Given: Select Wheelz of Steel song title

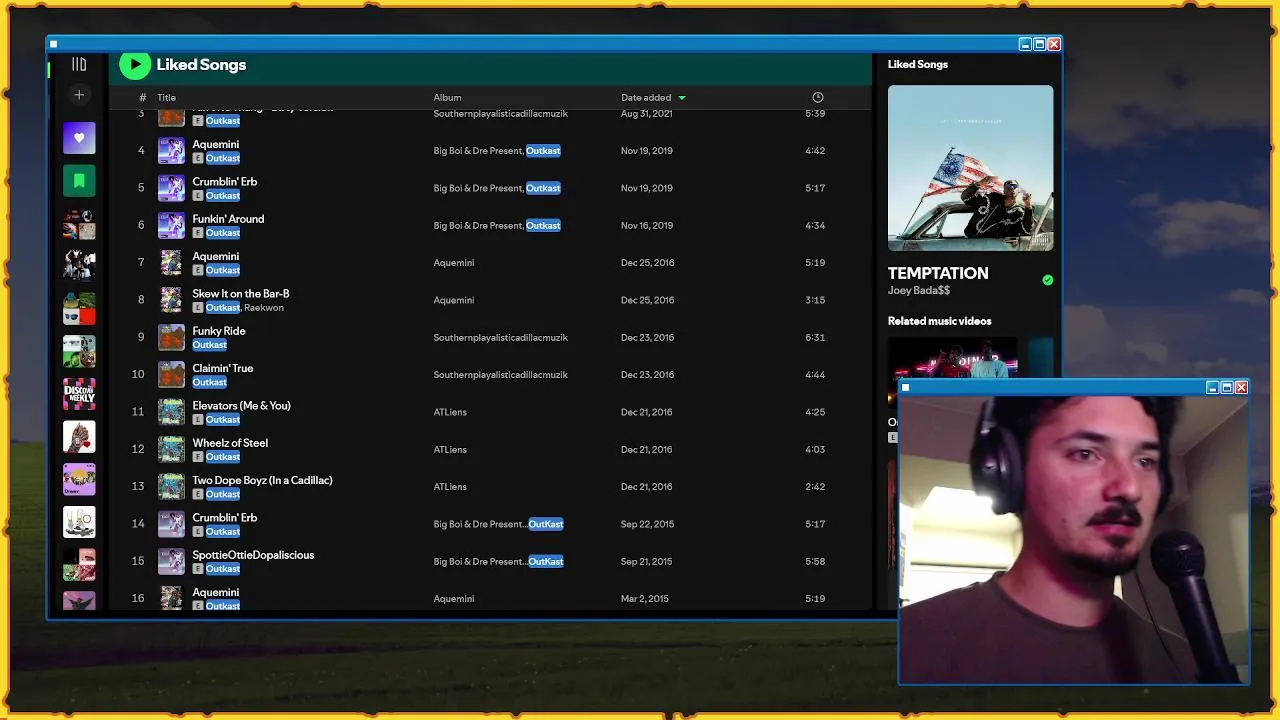Looking at the screenshot, I should pos(230,443).
